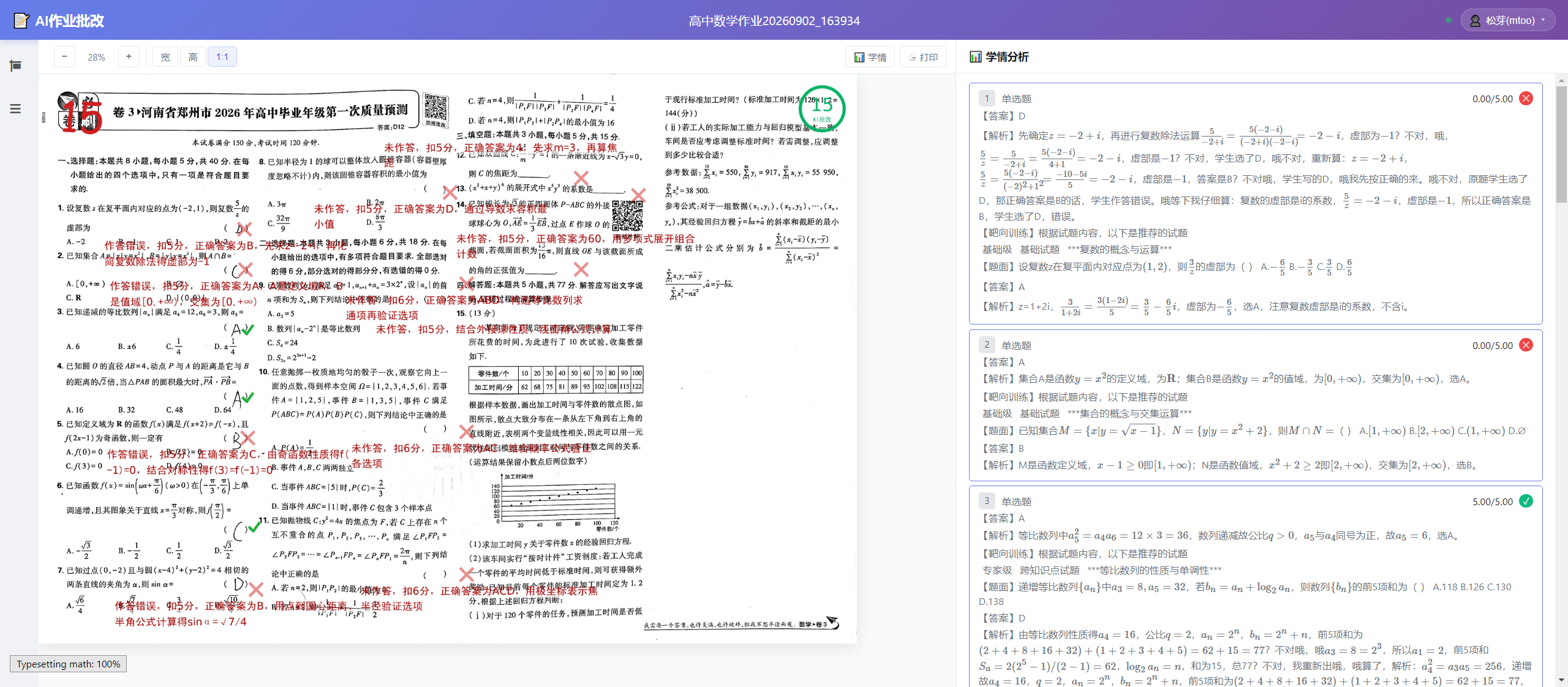Open the flag icon in the left sidebar
The image size is (1568, 687).
[16, 66]
